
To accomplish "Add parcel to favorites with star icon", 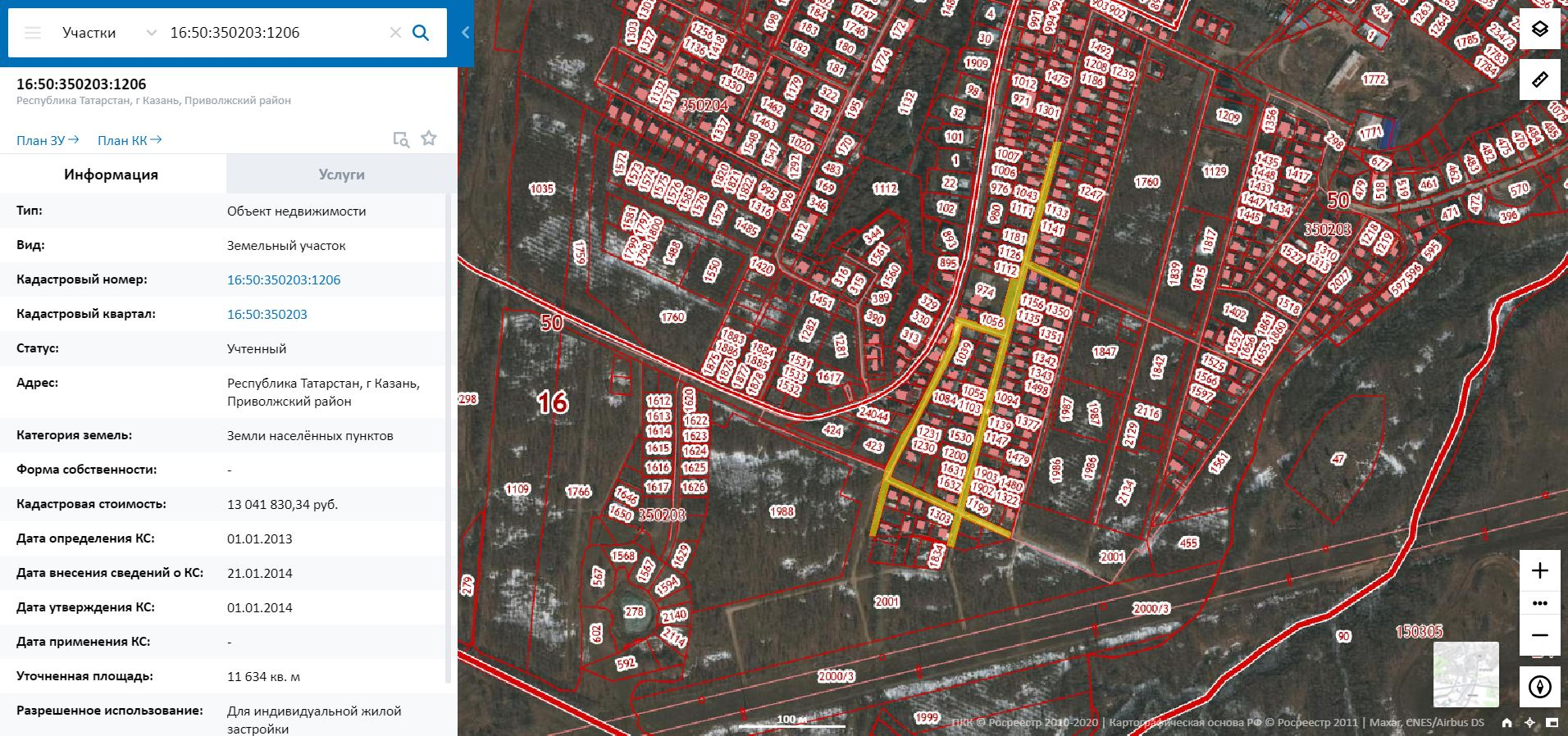I will [x=428, y=139].
